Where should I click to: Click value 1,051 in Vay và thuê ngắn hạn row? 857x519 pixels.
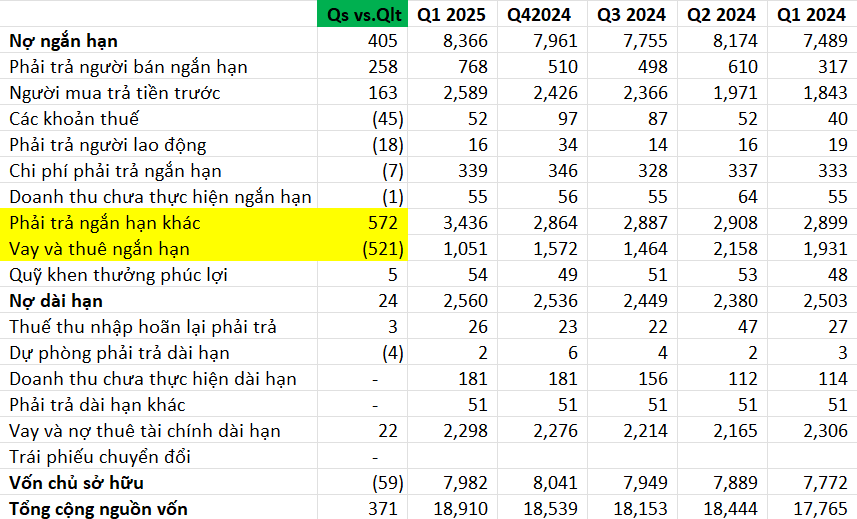(x=465, y=249)
